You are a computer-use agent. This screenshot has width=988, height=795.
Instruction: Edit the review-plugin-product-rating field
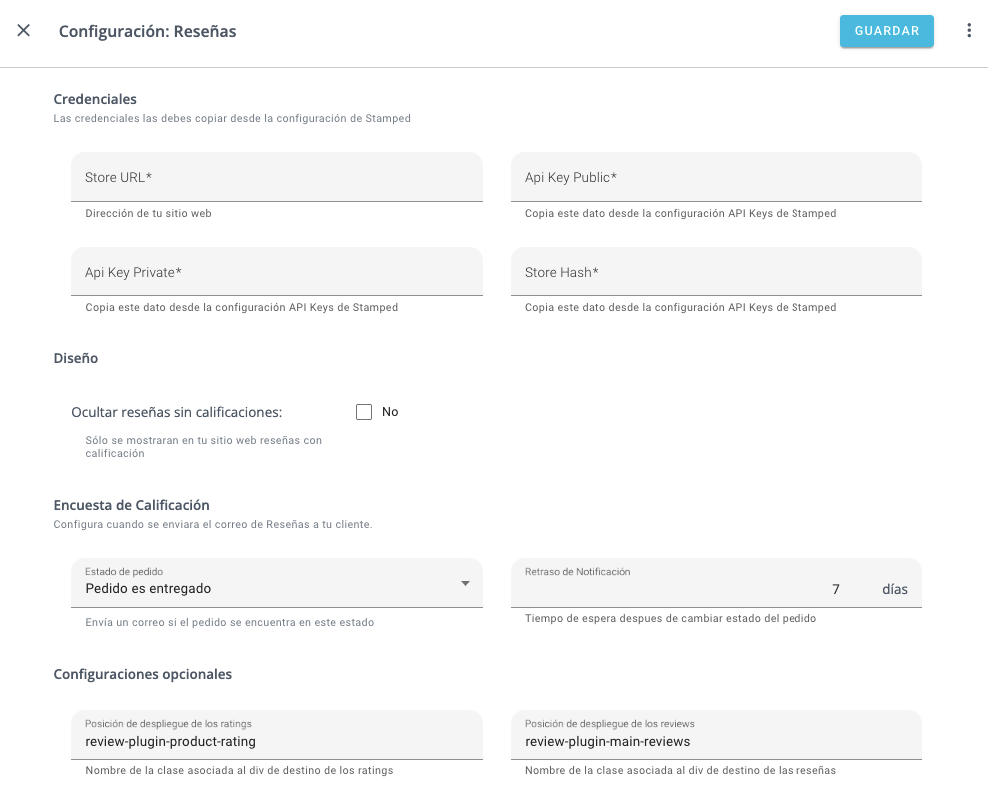pos(277,735)
